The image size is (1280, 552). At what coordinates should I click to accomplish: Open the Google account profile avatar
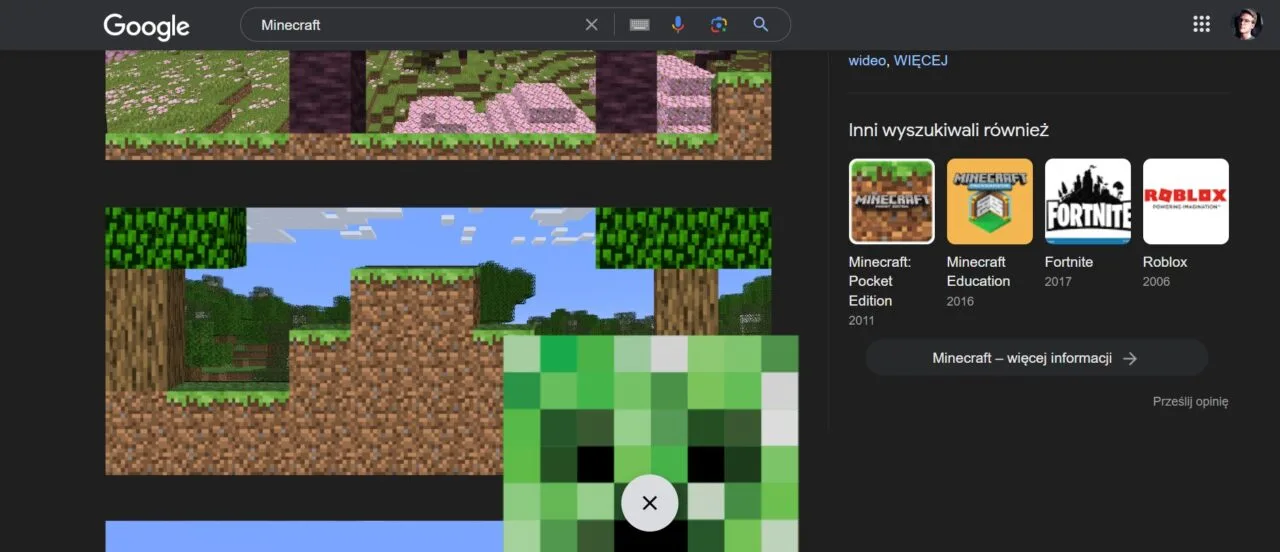tap(1246, 25)
